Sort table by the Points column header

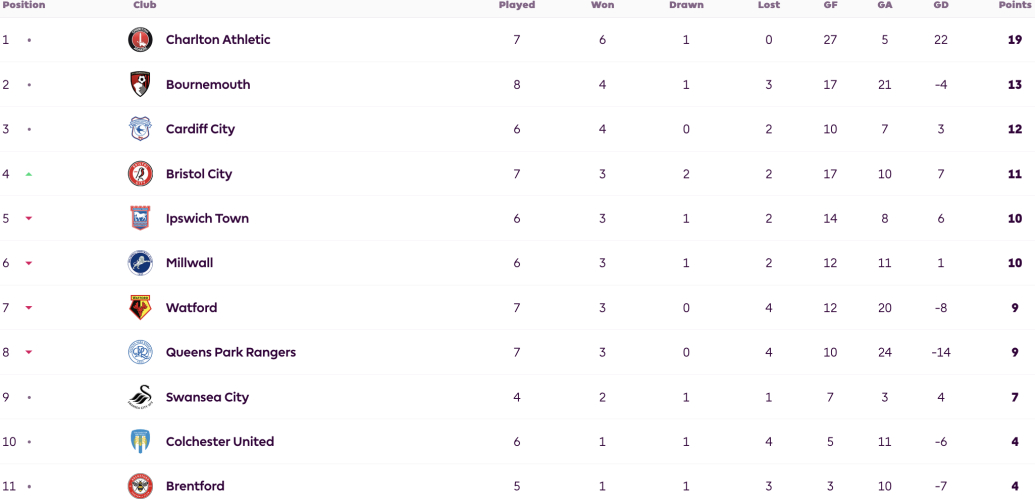point(1013,5)
